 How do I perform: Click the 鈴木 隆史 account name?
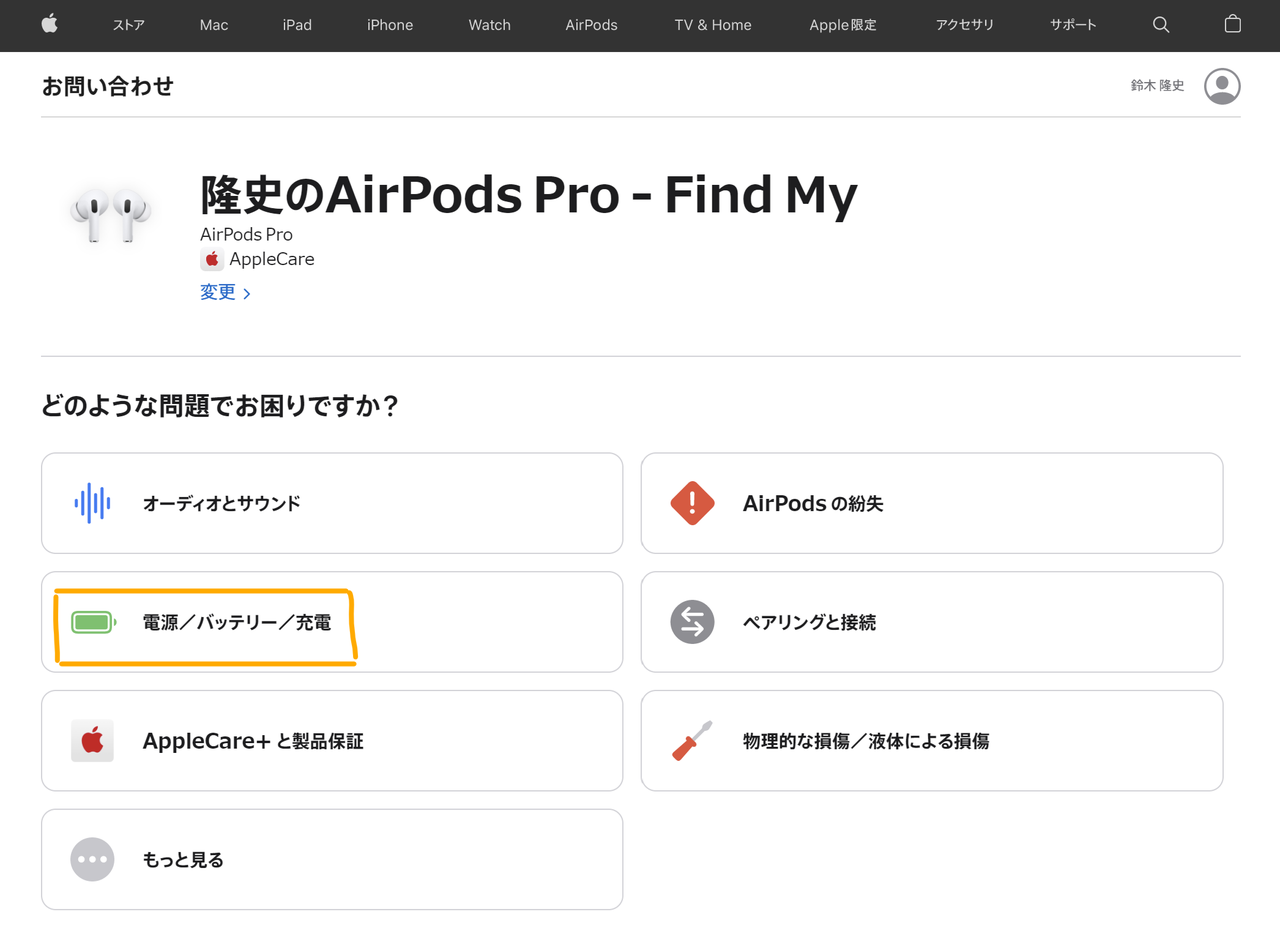(1158, 86)
